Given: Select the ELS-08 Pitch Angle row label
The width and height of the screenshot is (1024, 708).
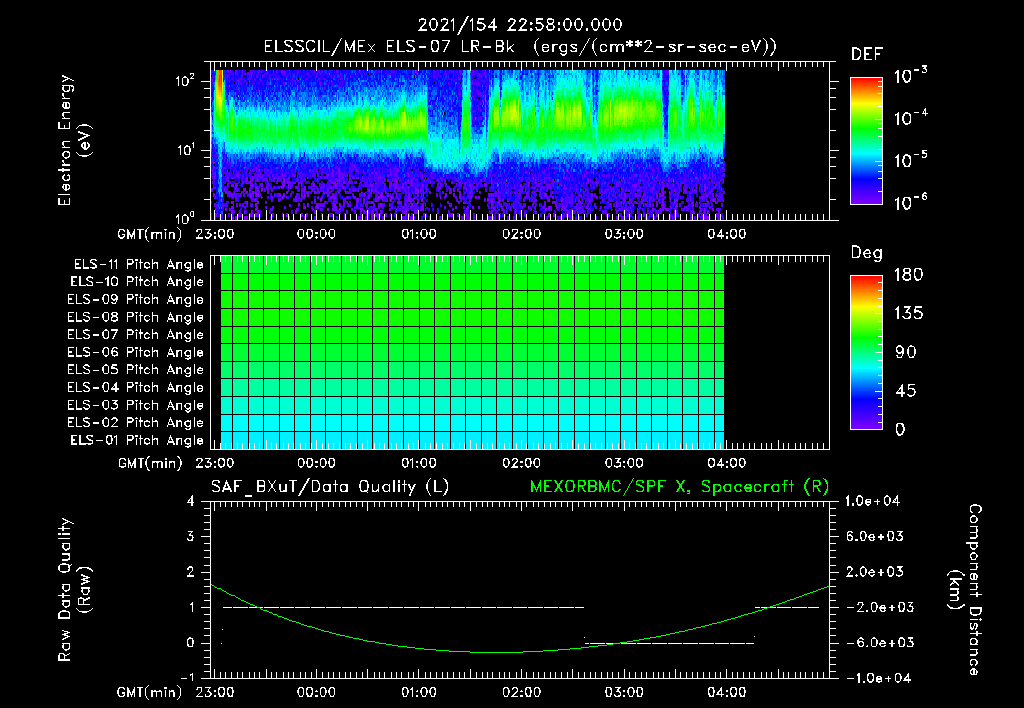Looking at the screenshot, I should pos(136,317).
